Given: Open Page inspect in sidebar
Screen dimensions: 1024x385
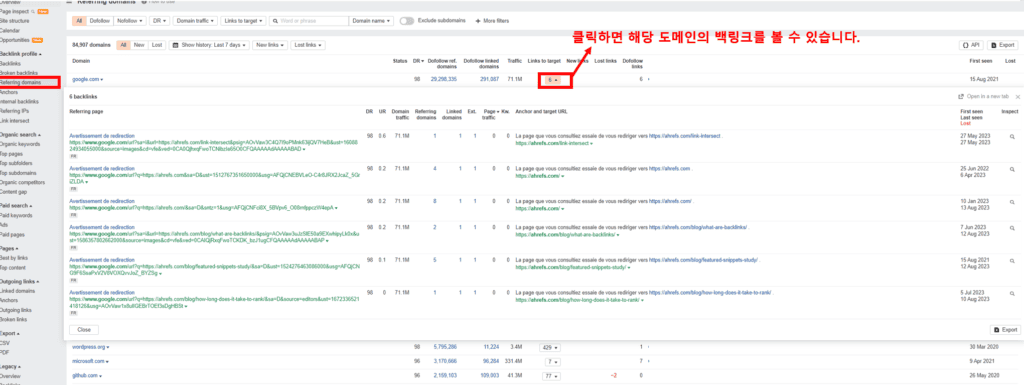Looking at the screenshot, I should (x=14, y=11).
